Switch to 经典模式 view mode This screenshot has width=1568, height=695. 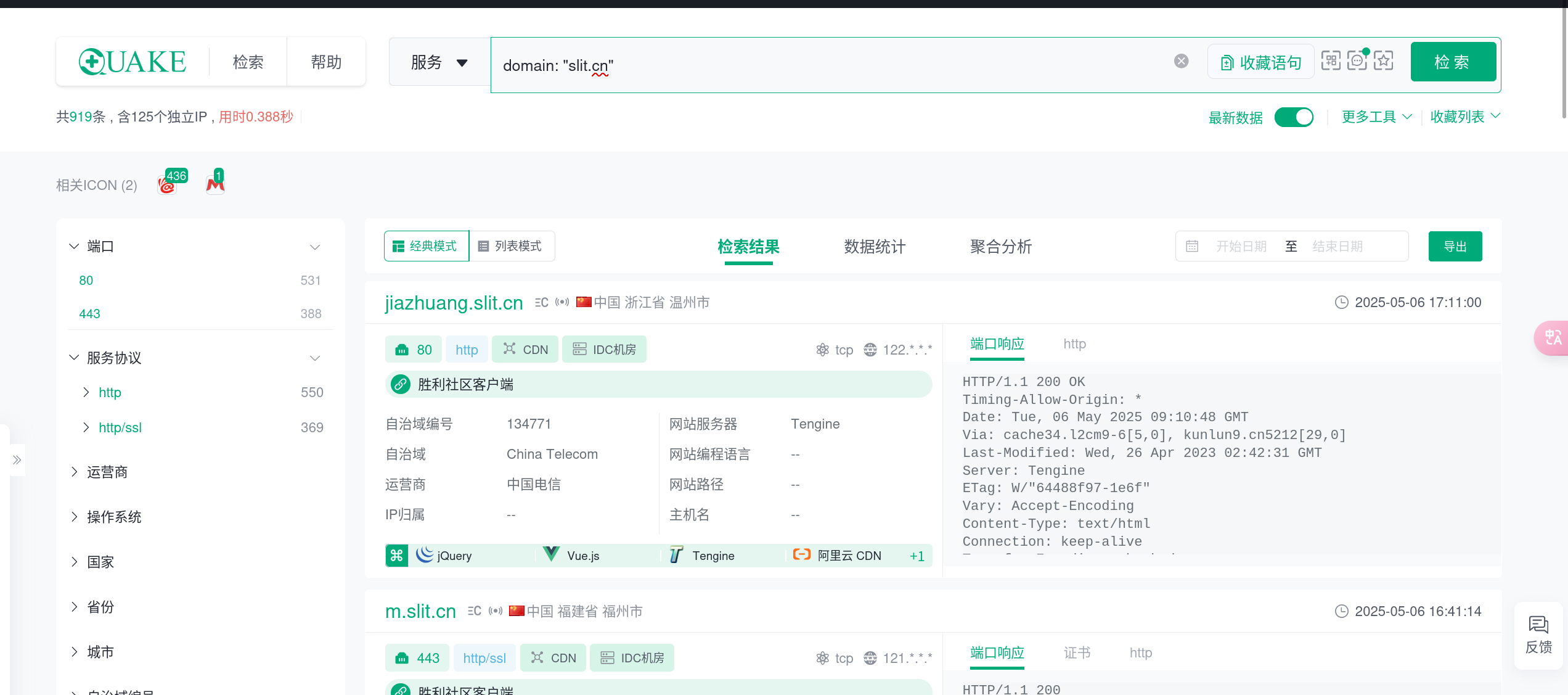(426, 246)
